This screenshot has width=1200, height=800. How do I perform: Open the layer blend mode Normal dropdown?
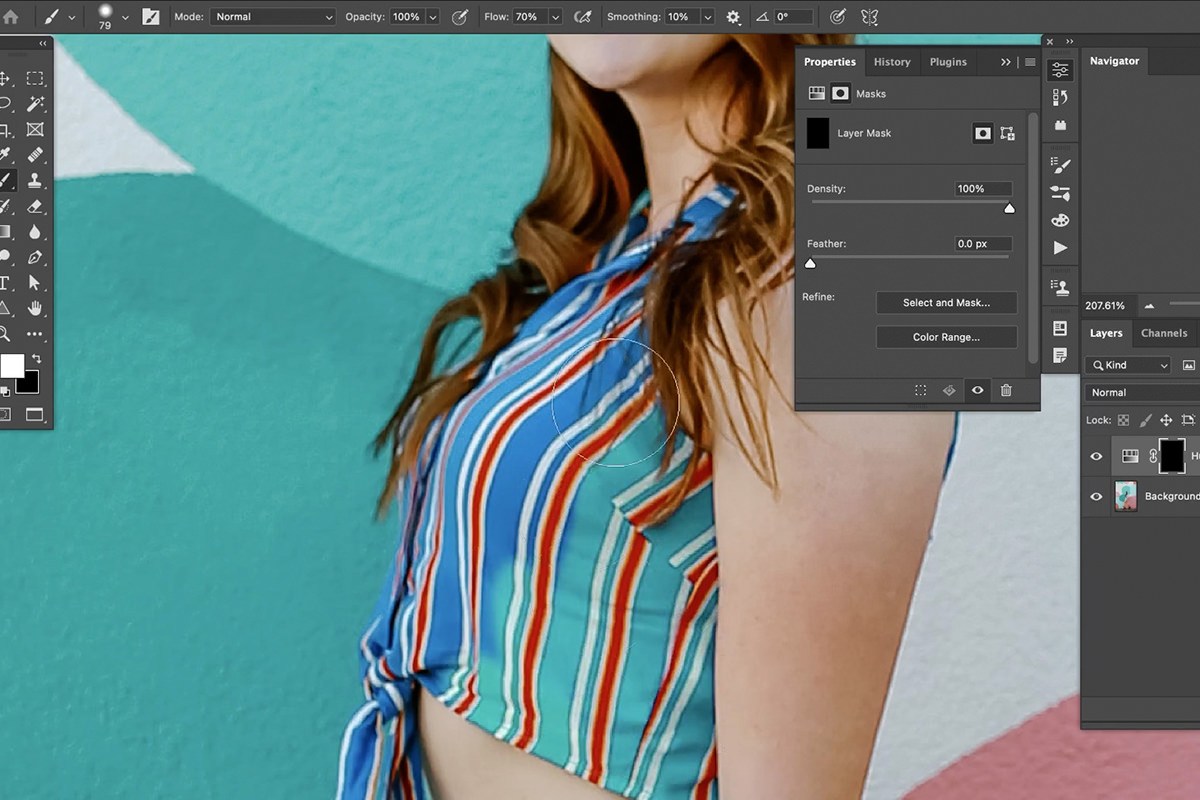click(1143, 393)
